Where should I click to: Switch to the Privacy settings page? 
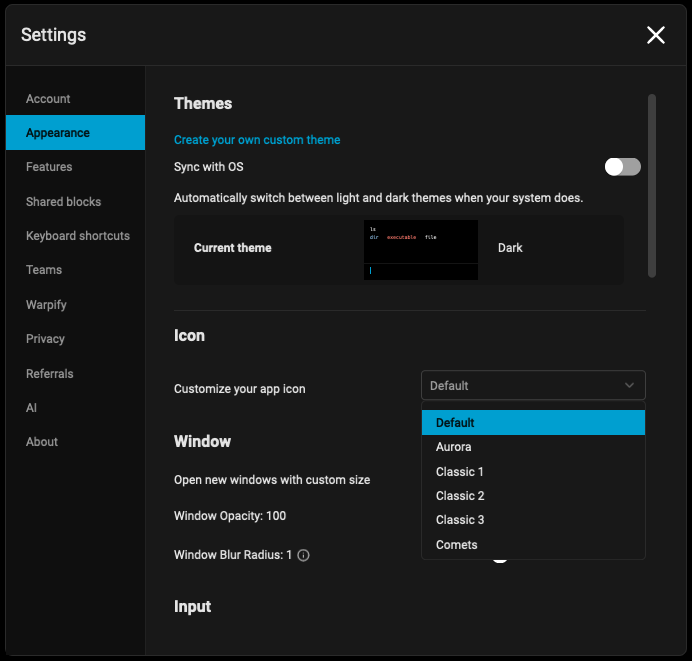[x=45, y=339]
